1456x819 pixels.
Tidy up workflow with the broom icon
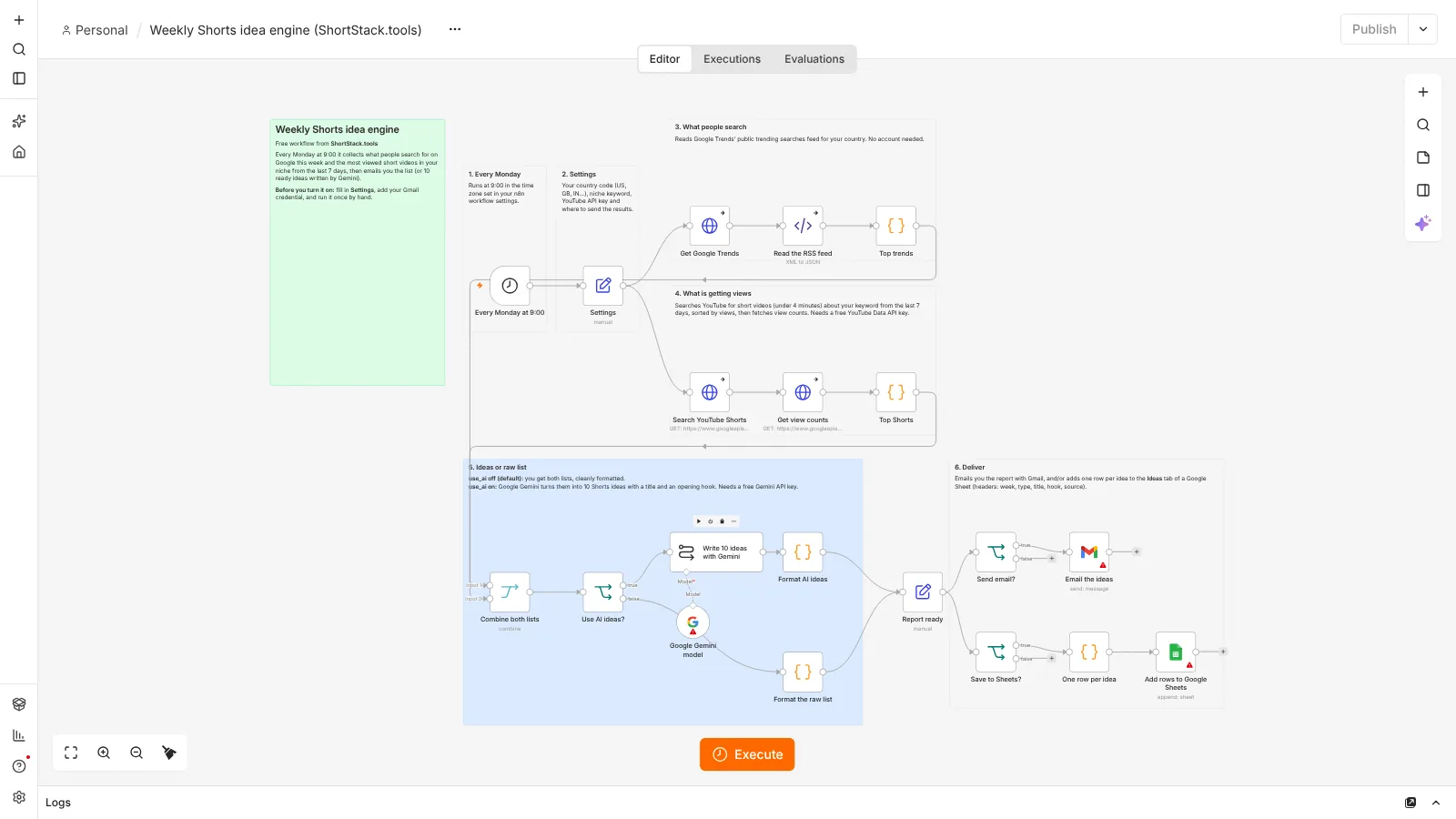pos(169,753)
